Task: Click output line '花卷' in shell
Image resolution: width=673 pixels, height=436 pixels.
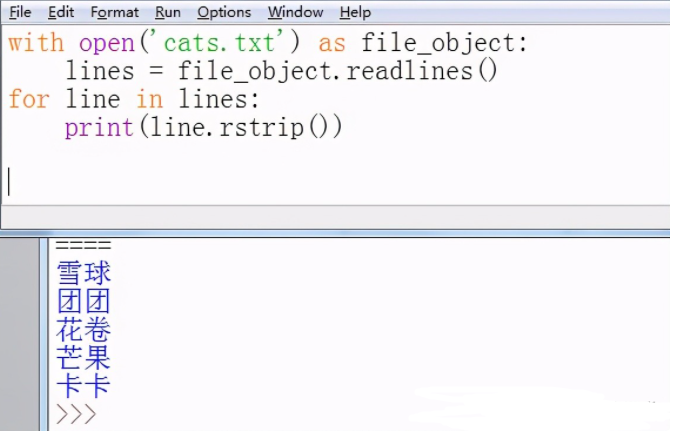Action: click(84, 330)
